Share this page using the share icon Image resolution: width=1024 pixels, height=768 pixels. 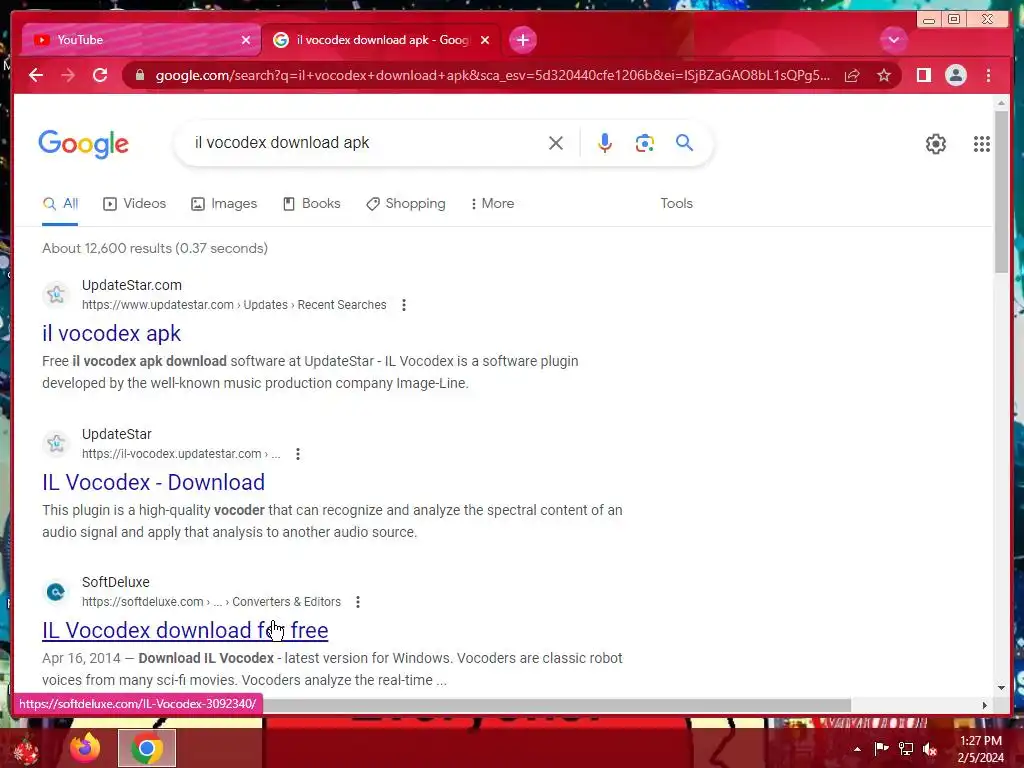pyautogui.click(x=852, y=76)
